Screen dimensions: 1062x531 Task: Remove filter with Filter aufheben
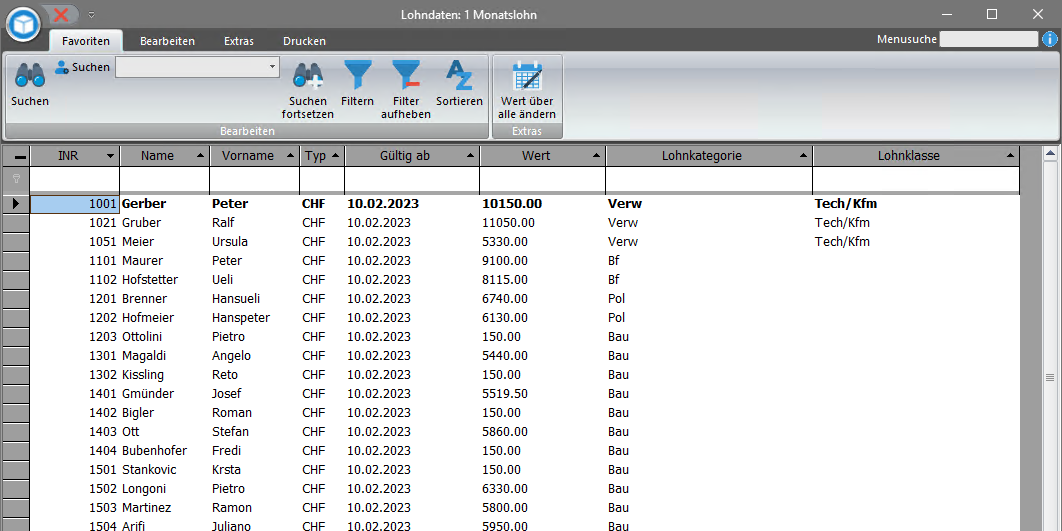point(405,76)
